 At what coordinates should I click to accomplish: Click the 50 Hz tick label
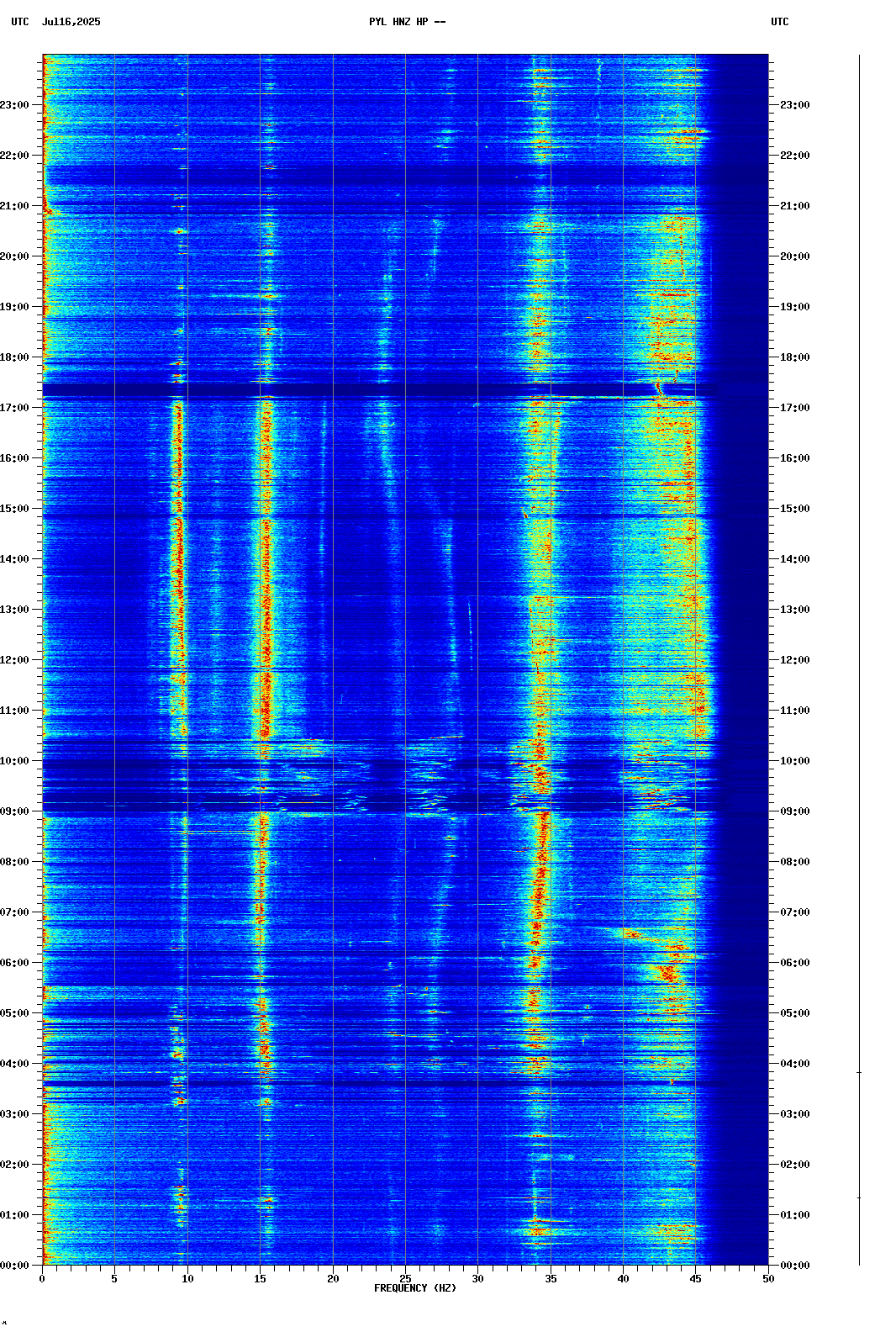[x=768, y=1279]
